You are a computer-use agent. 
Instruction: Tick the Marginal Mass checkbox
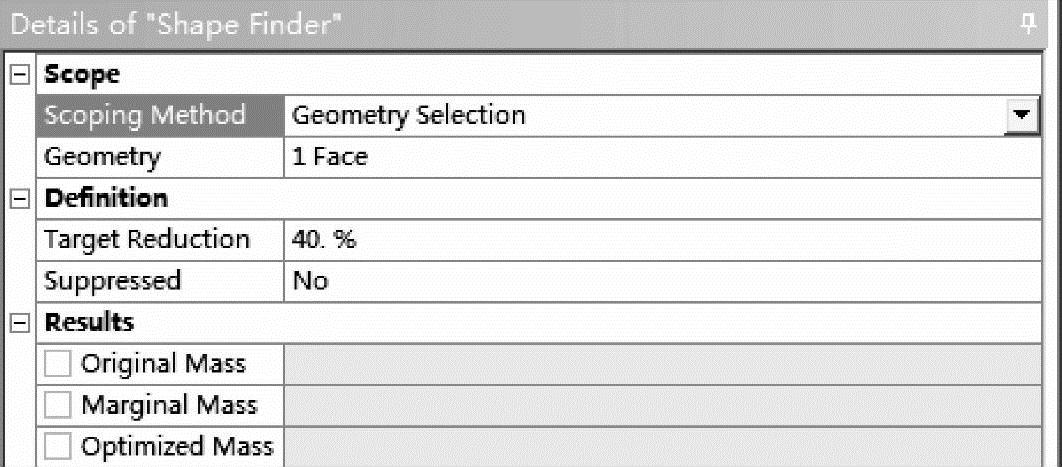click(x=58, y=405)
